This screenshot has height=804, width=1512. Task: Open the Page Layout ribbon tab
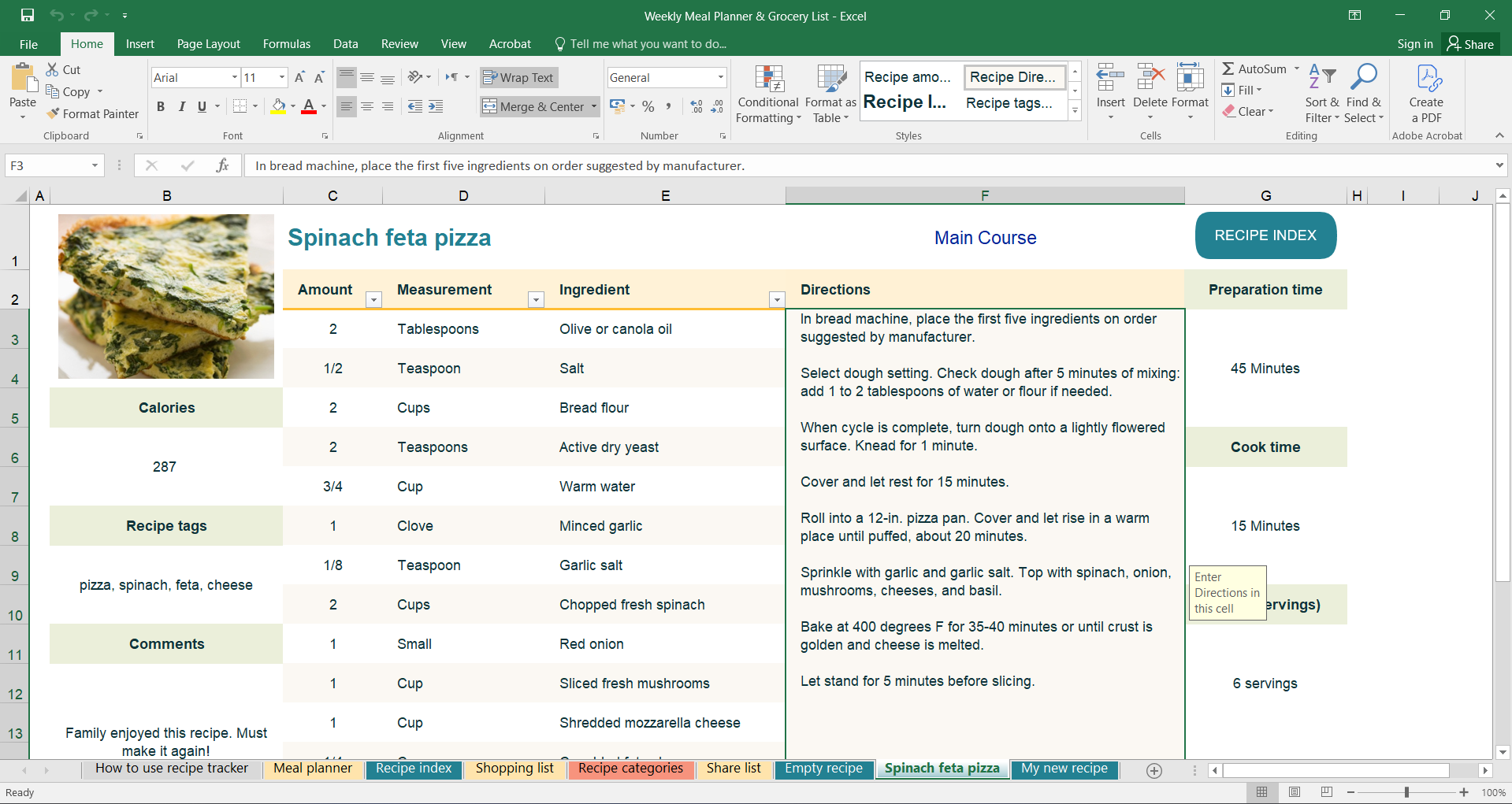[x=208, y=44]
